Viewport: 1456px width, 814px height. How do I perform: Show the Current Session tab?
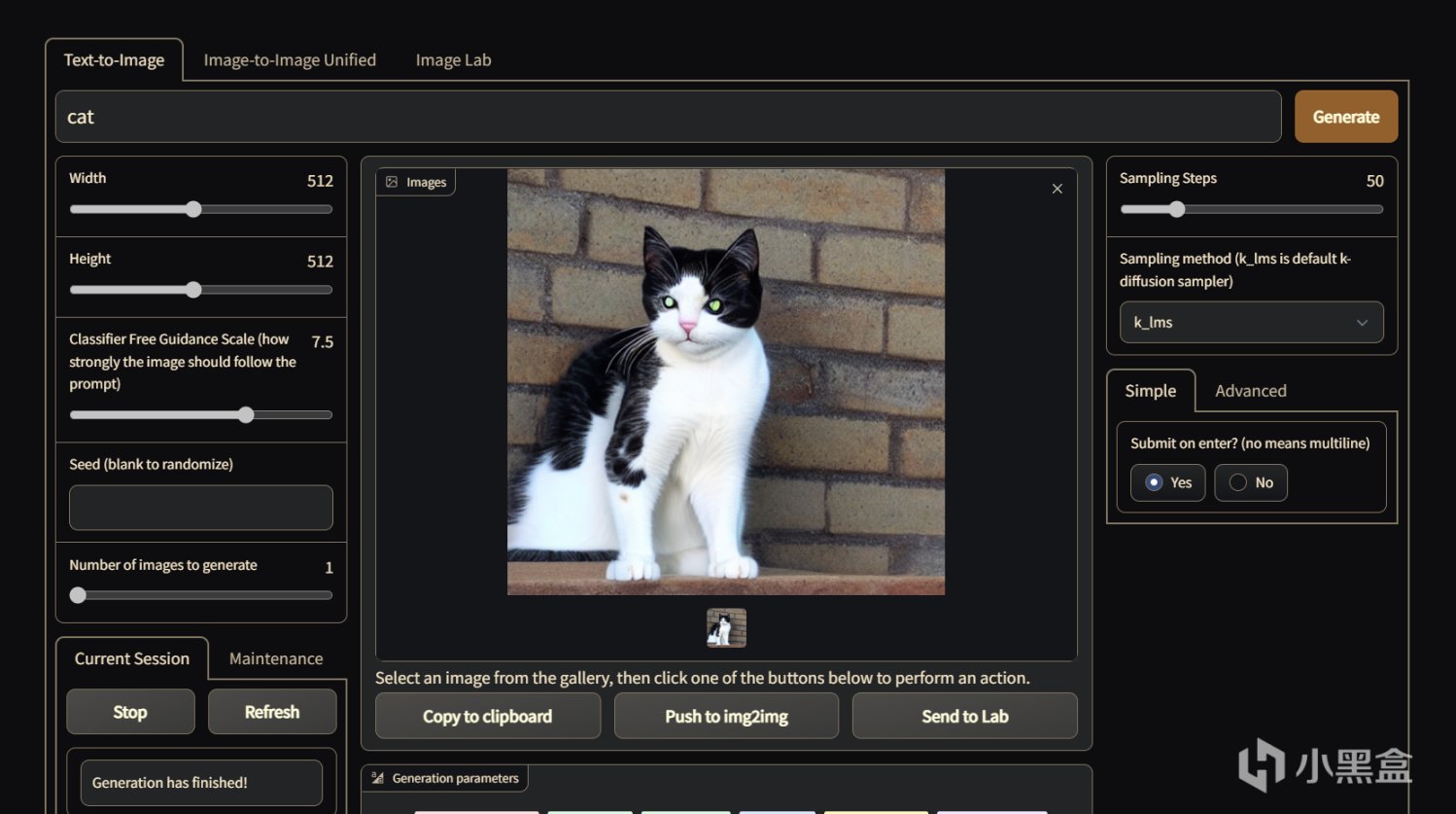point(132,658)
